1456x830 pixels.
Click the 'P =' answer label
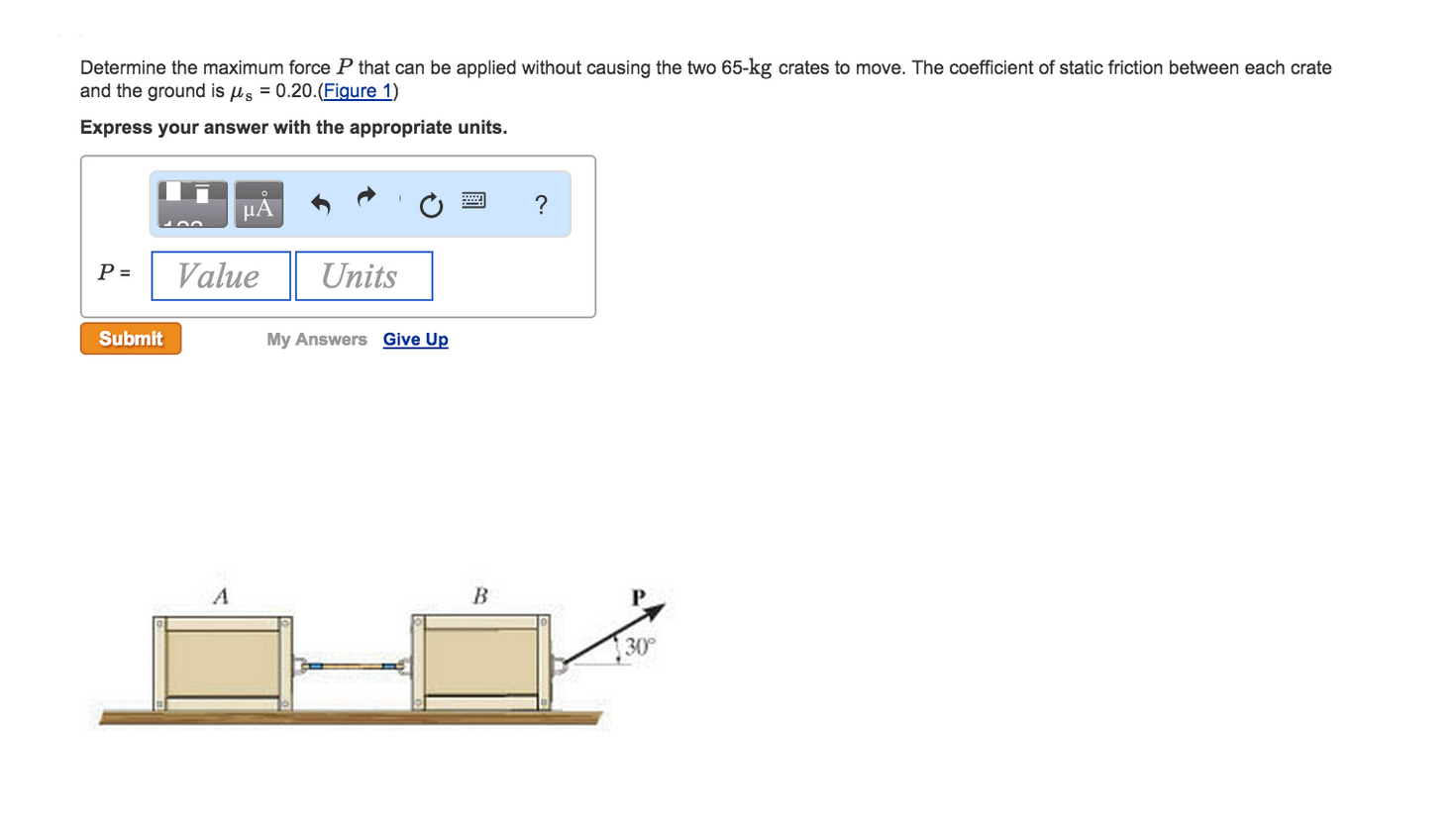point(114,272)
